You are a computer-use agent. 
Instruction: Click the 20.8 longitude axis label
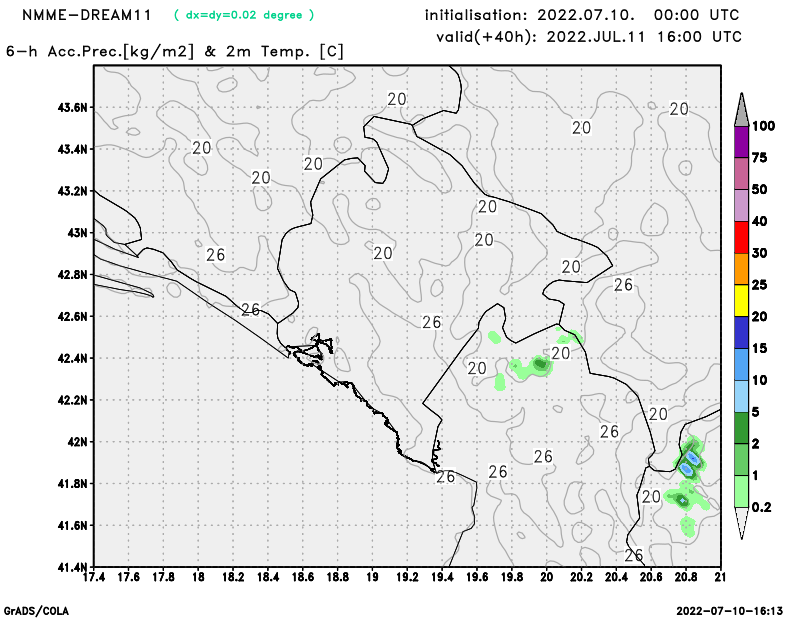686,578
